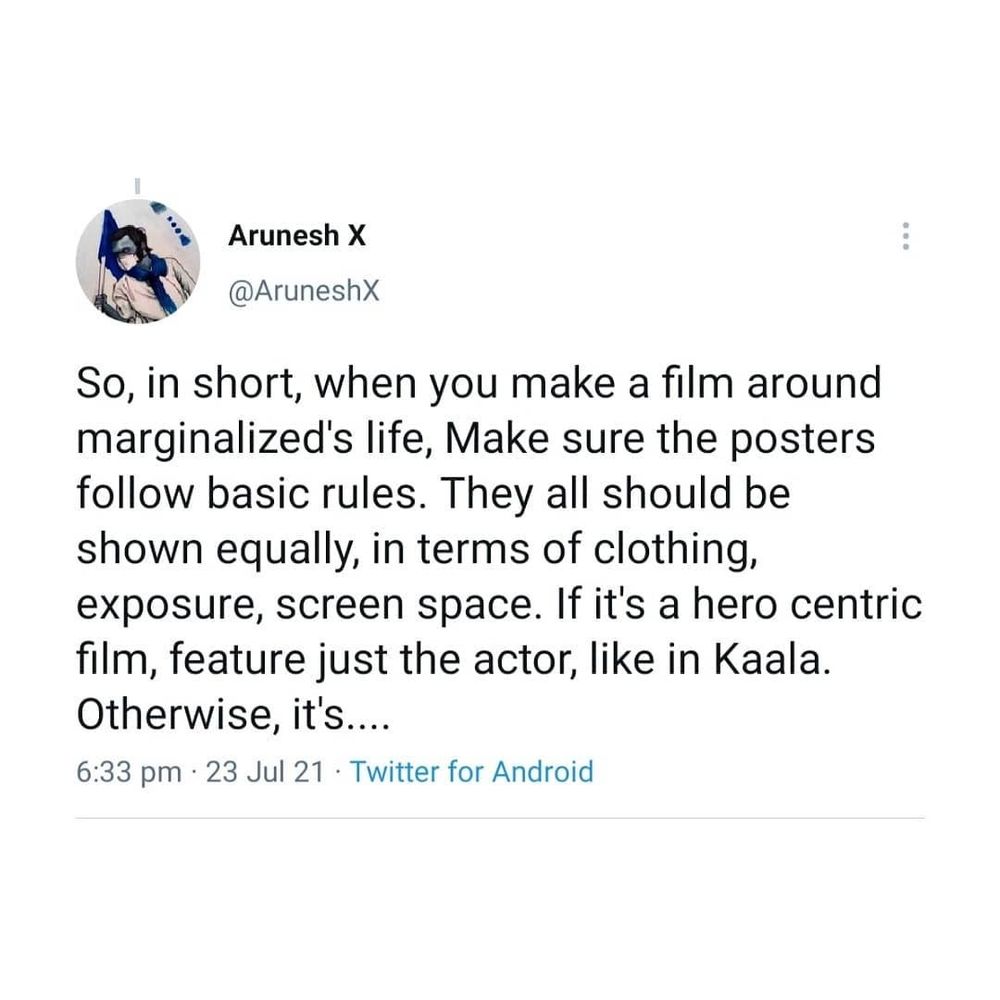Open the Arunesh X display name
The width and height of the screenshot is (1000, 1000).
tap(296, 236)
